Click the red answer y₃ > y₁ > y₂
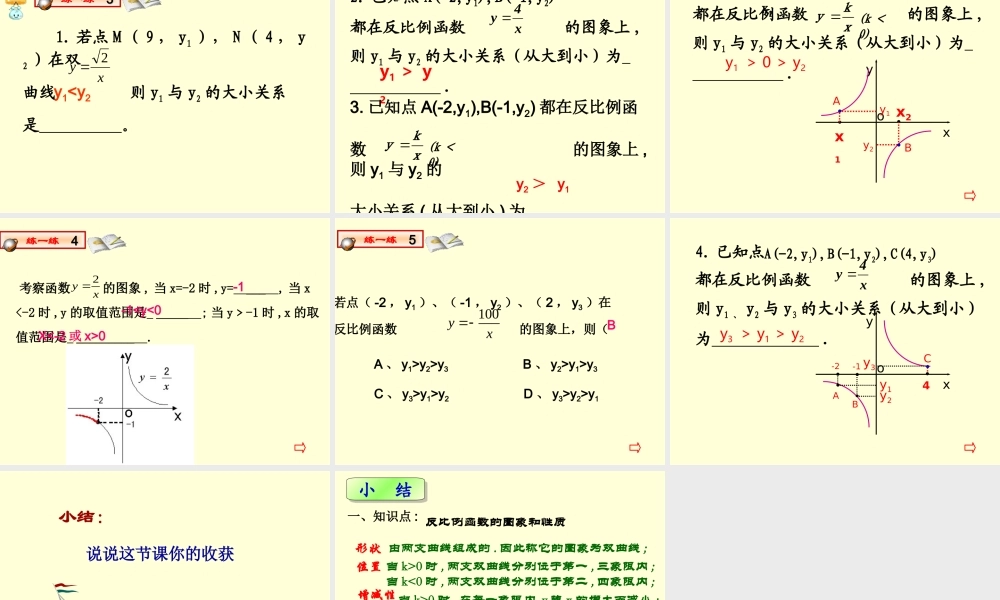 [x=761, y=335]
